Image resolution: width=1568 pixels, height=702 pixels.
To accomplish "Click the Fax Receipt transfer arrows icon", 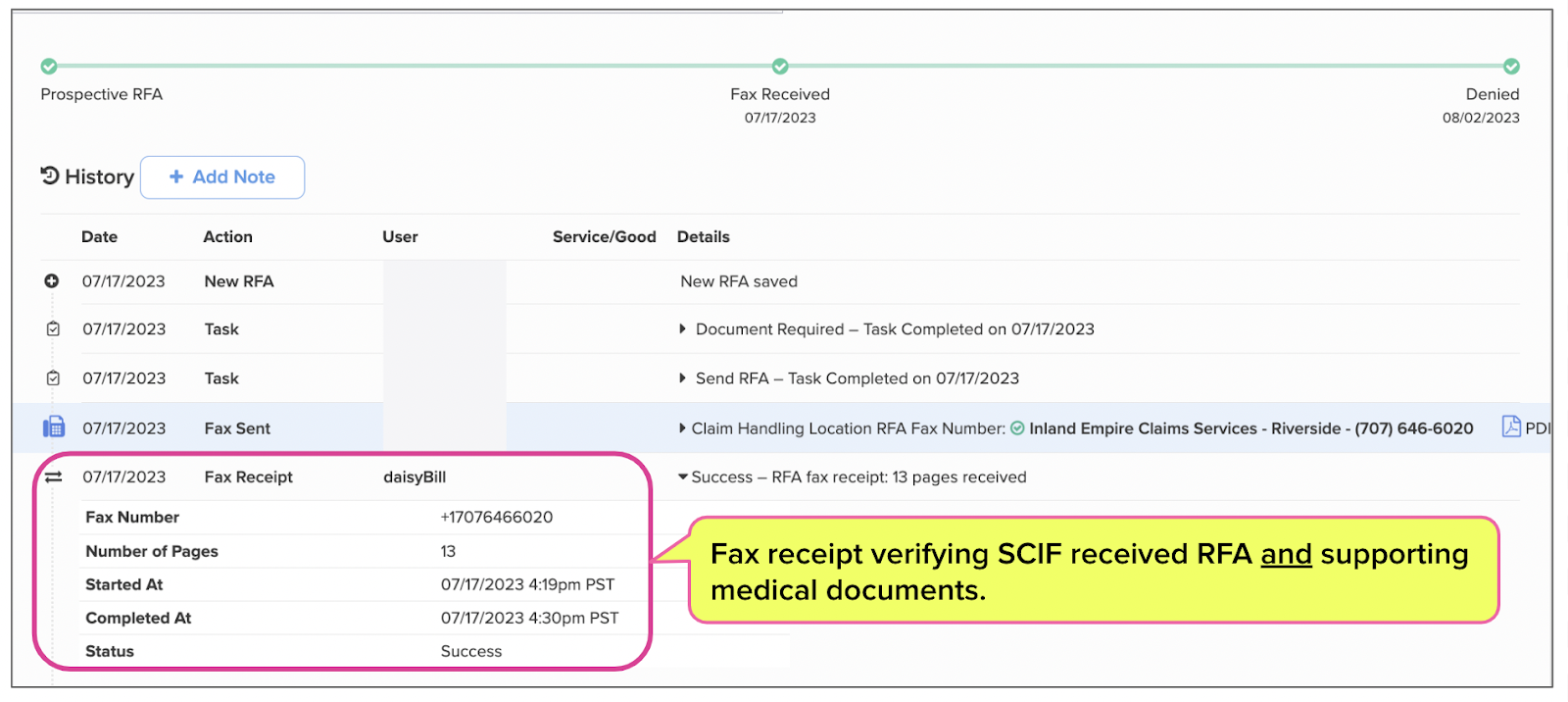I will (53, 477).
